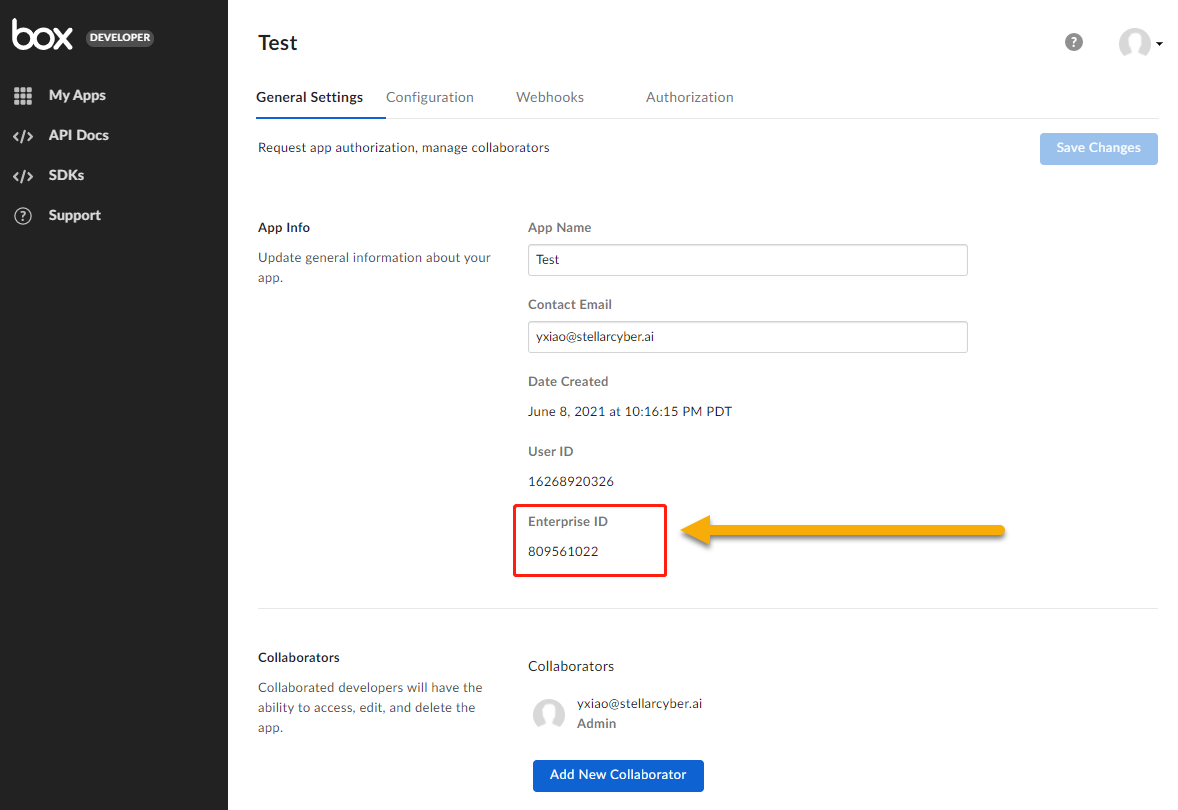This screenshot has width=1178, height=810.
Task: Go to the Authorization tab
Action: (x=690, y=97)
